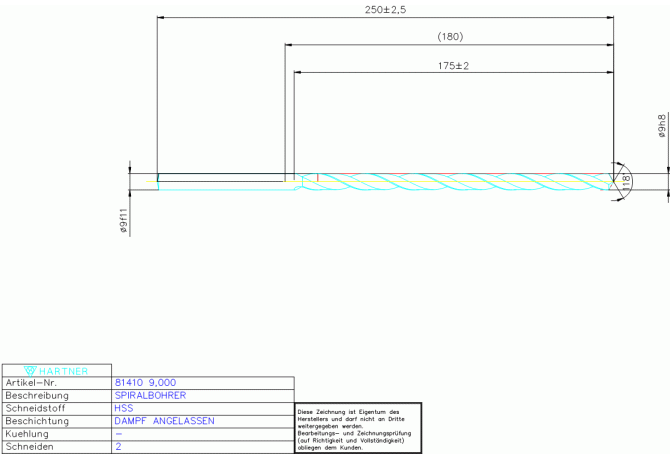
Task: Select the Artikel-Nr. label cell
Action: (x=56, y=383)
